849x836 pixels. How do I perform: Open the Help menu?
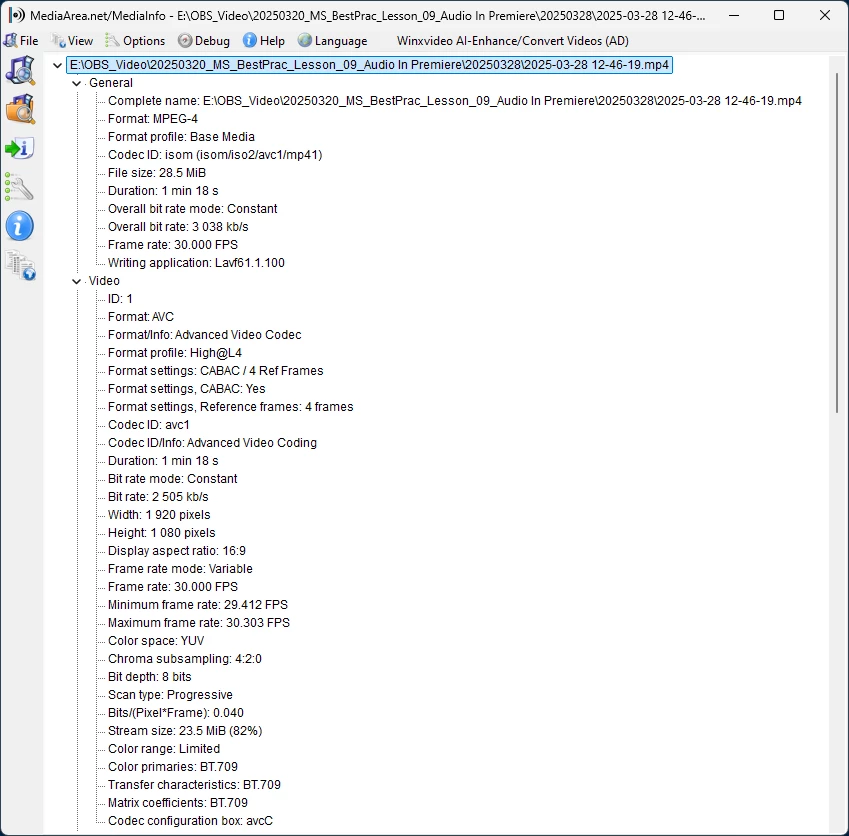point(264,41)
